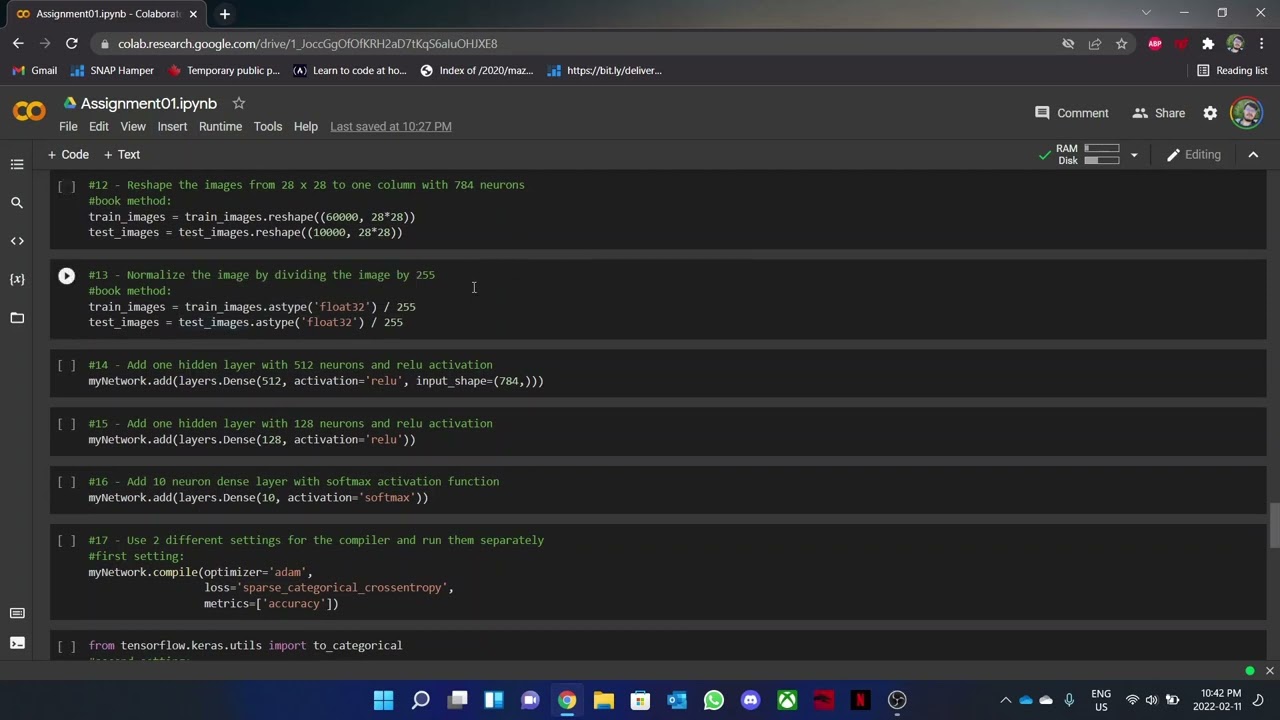
Task: Open the Learn to code bookmark
Action: coord(349,71)
